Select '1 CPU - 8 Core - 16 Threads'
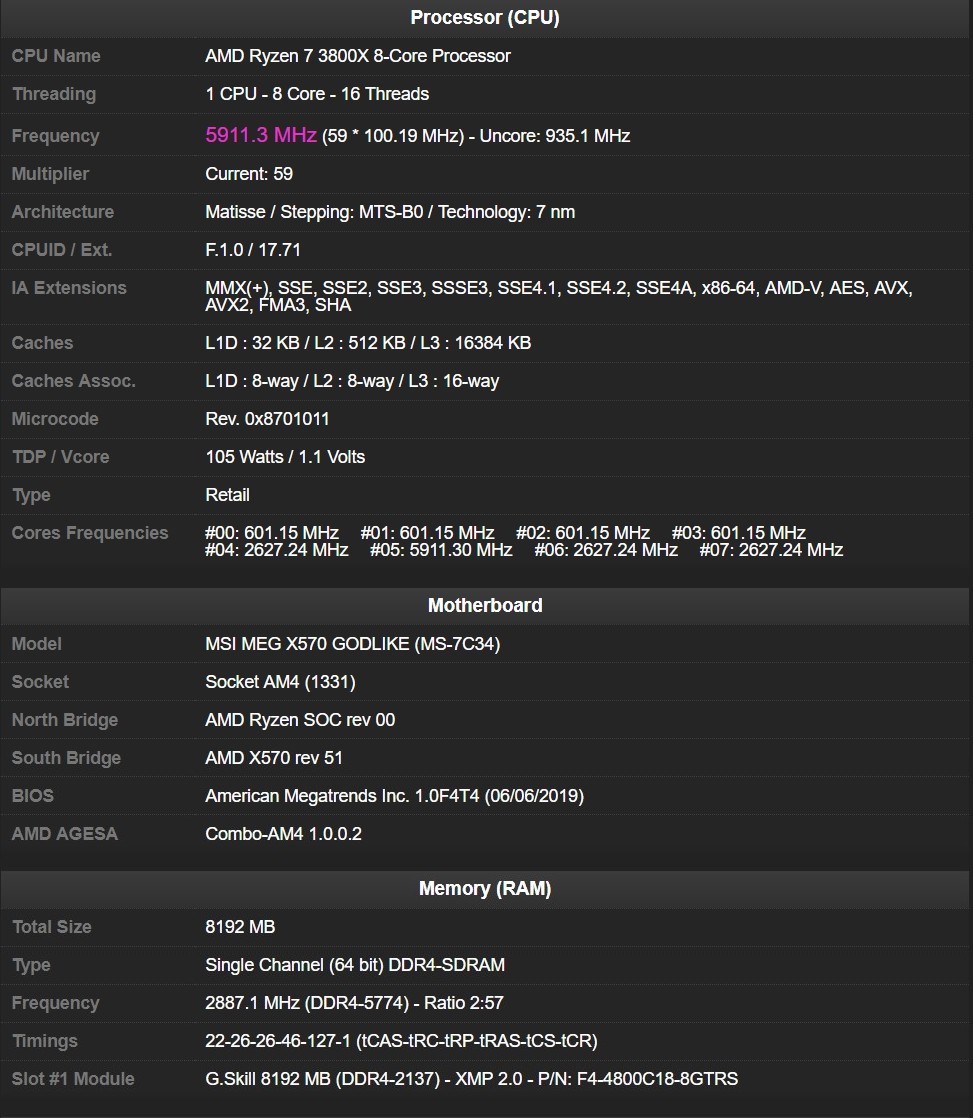This screenshot has width=973, height=1118. pos(317,93)
